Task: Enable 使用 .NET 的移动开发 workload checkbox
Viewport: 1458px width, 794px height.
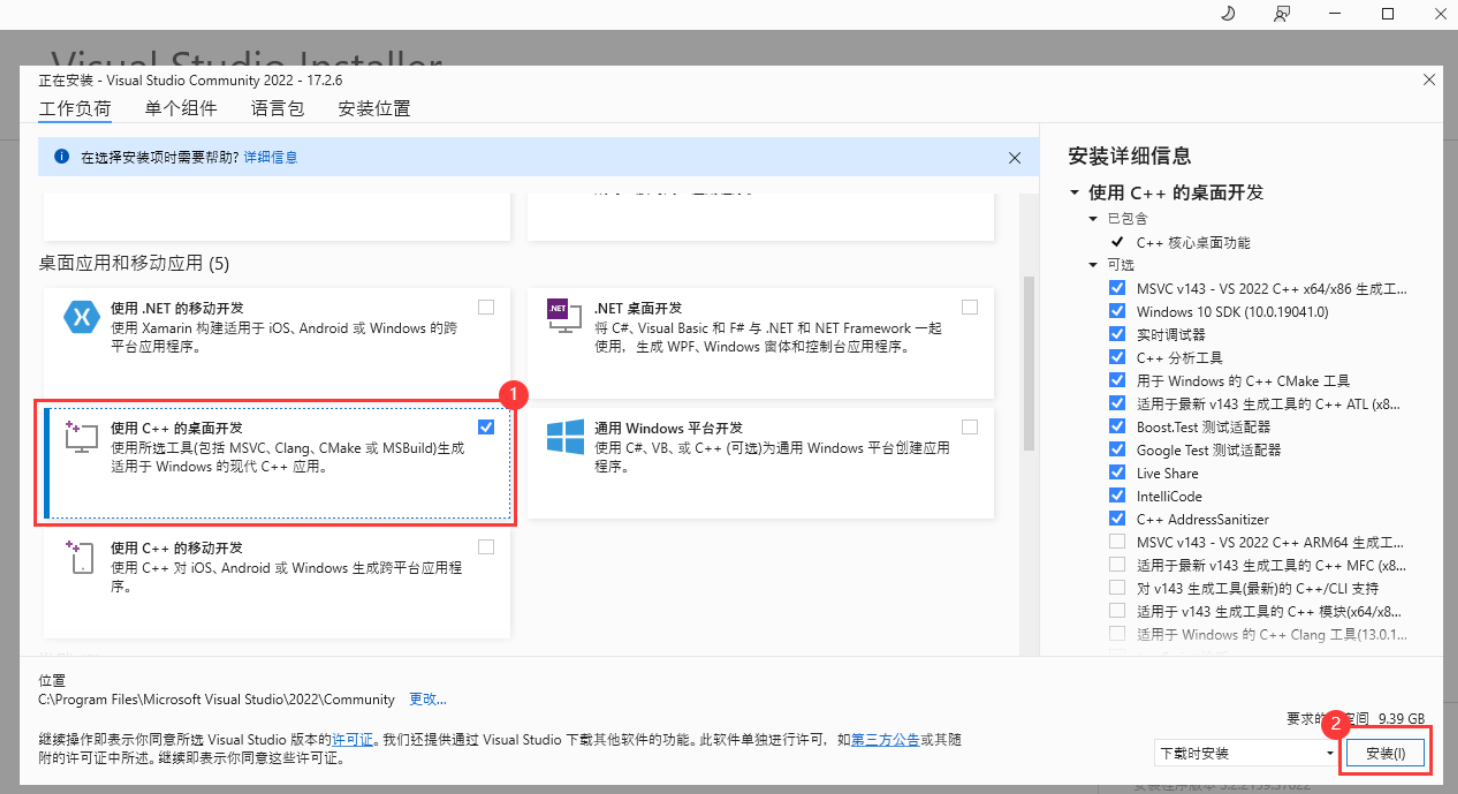Action: click(x=486, y=307)
